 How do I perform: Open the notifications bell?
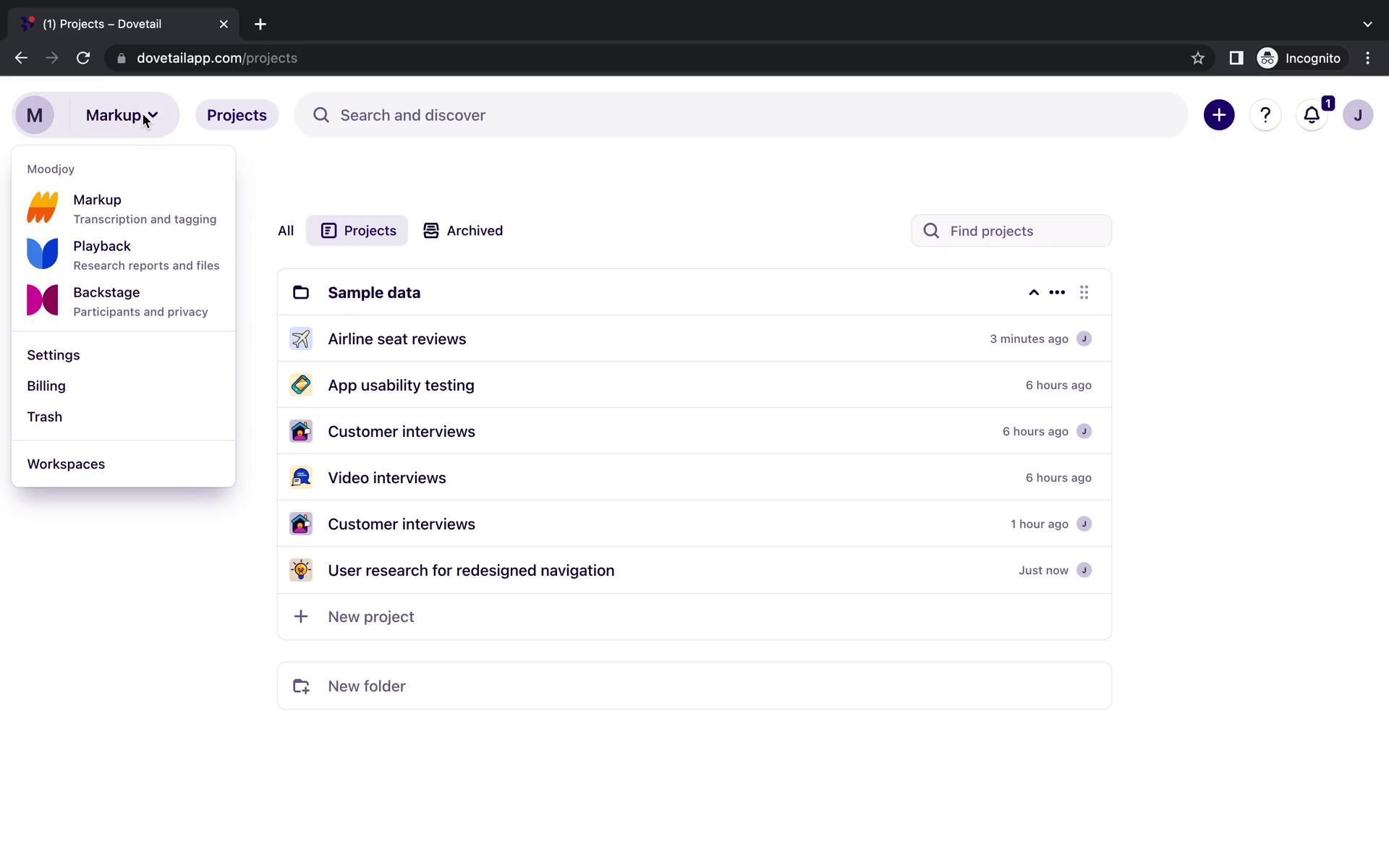pyautogui.click(x=1311, y=115)
